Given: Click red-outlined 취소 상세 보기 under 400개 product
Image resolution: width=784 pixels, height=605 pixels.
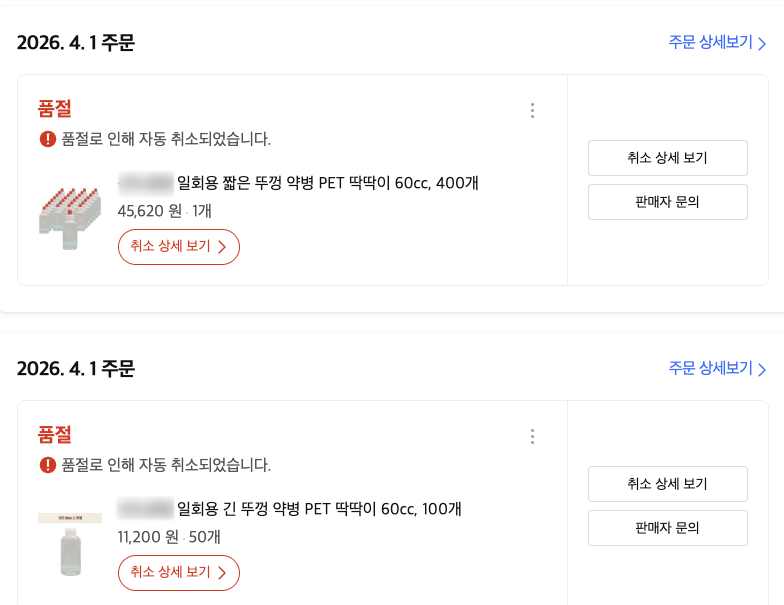Looking at the screenshot, I should coord(179,247).
